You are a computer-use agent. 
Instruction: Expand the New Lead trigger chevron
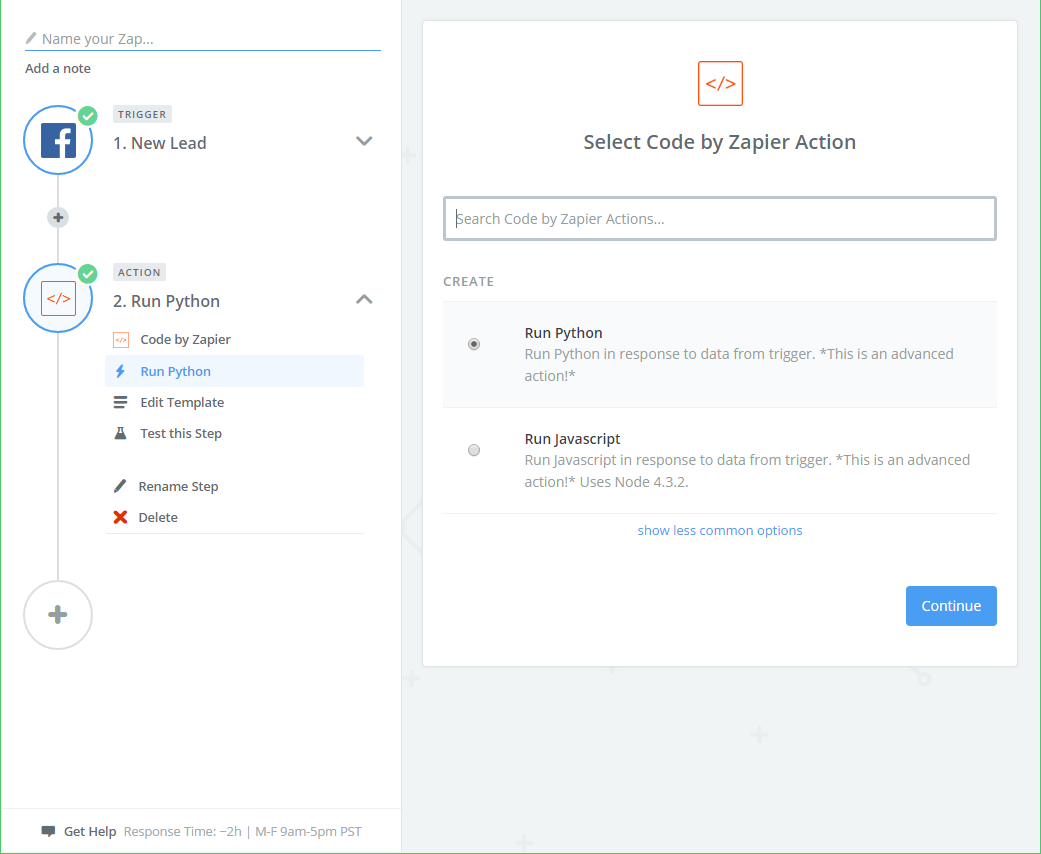pos(364,141)
